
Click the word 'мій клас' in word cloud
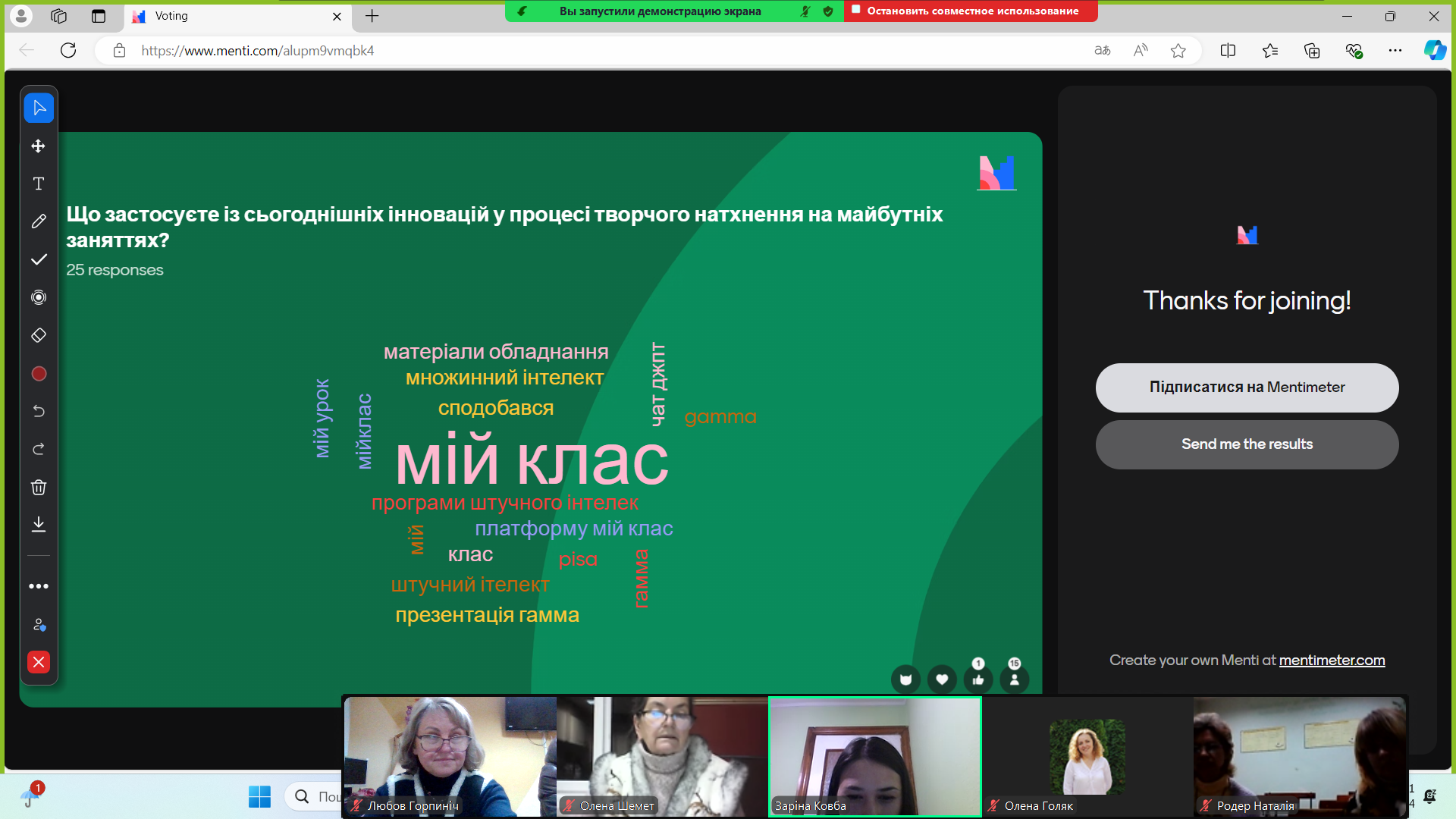[532, 460]
